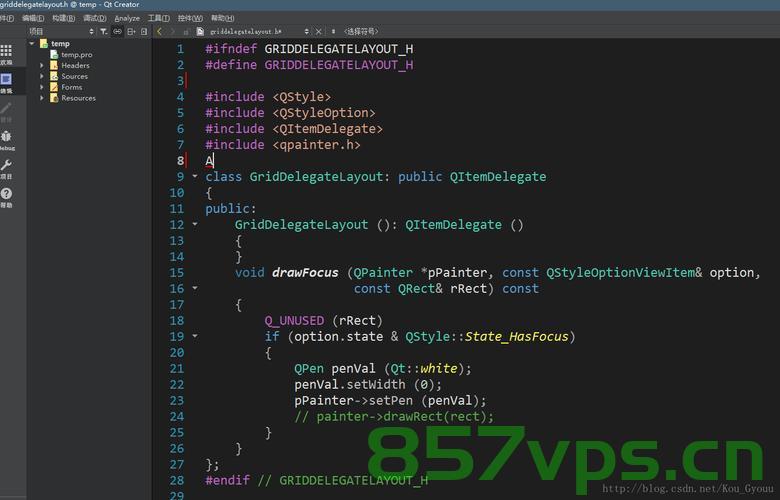Expand the Sources folder arrow
The width and height of the screenshot is (780, 500).
[42, 76]
